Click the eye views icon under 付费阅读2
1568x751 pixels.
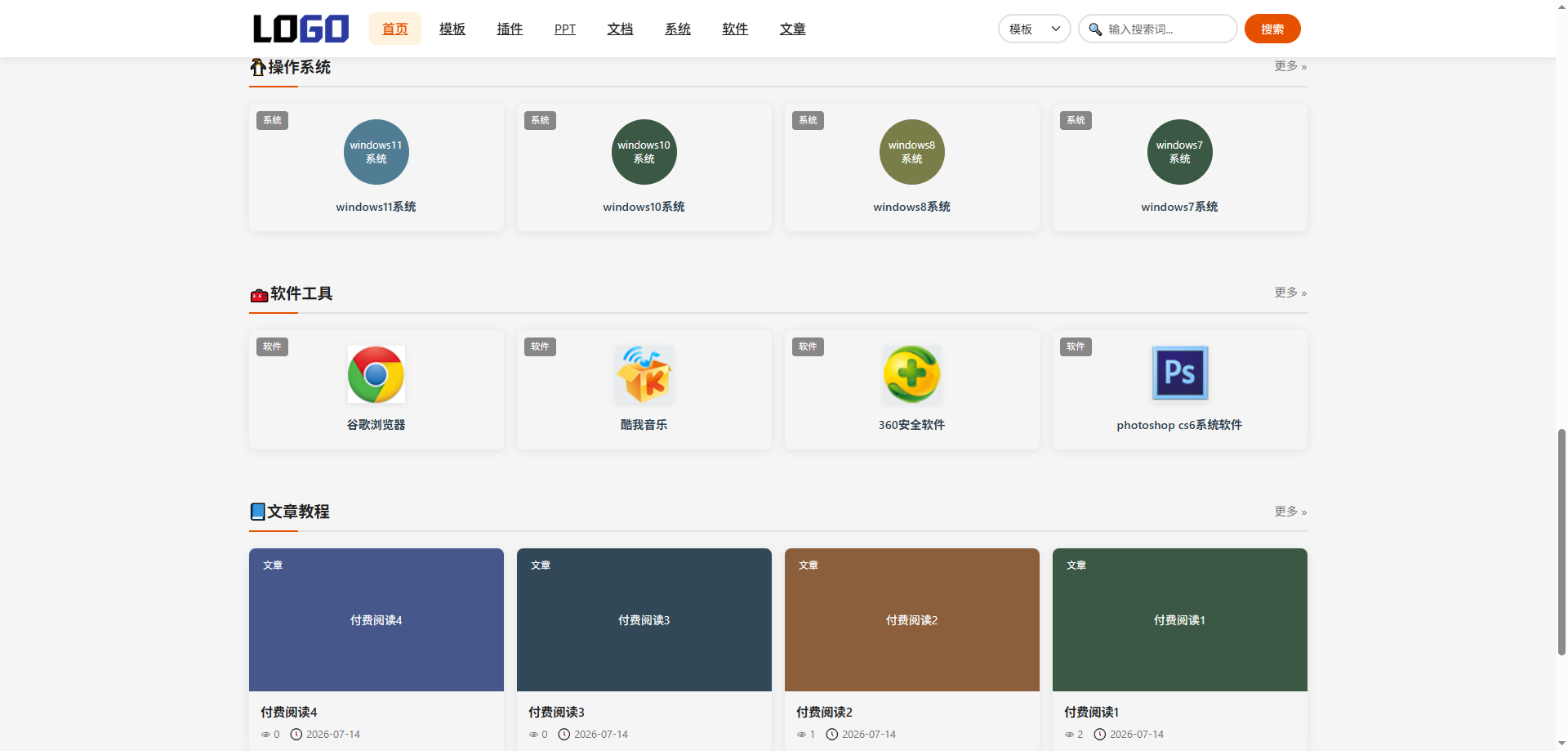coord(801,735)
